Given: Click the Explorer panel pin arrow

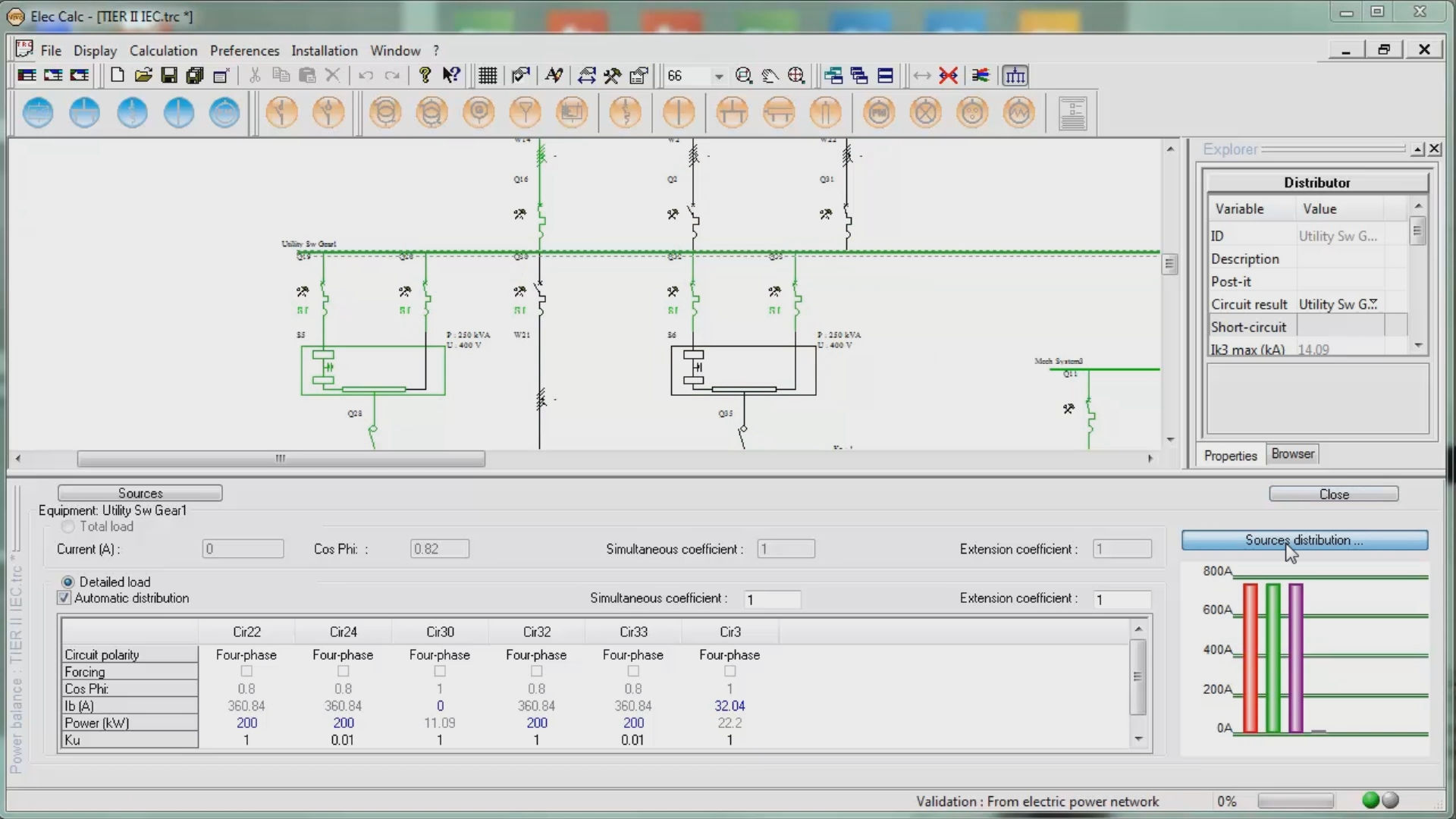Looking at the screenshot, I should [1417, 149].
